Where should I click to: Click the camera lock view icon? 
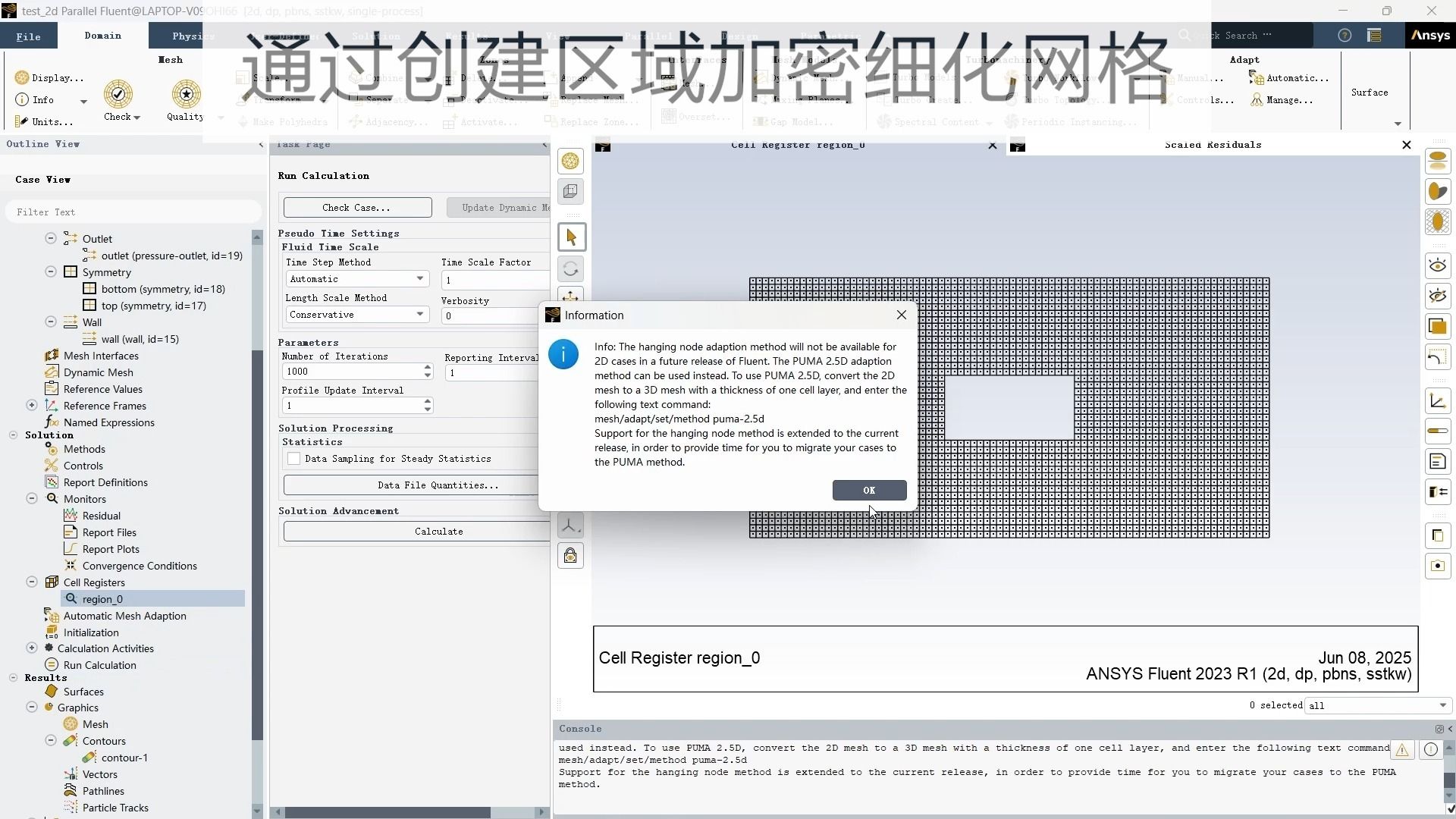point(570,556)
